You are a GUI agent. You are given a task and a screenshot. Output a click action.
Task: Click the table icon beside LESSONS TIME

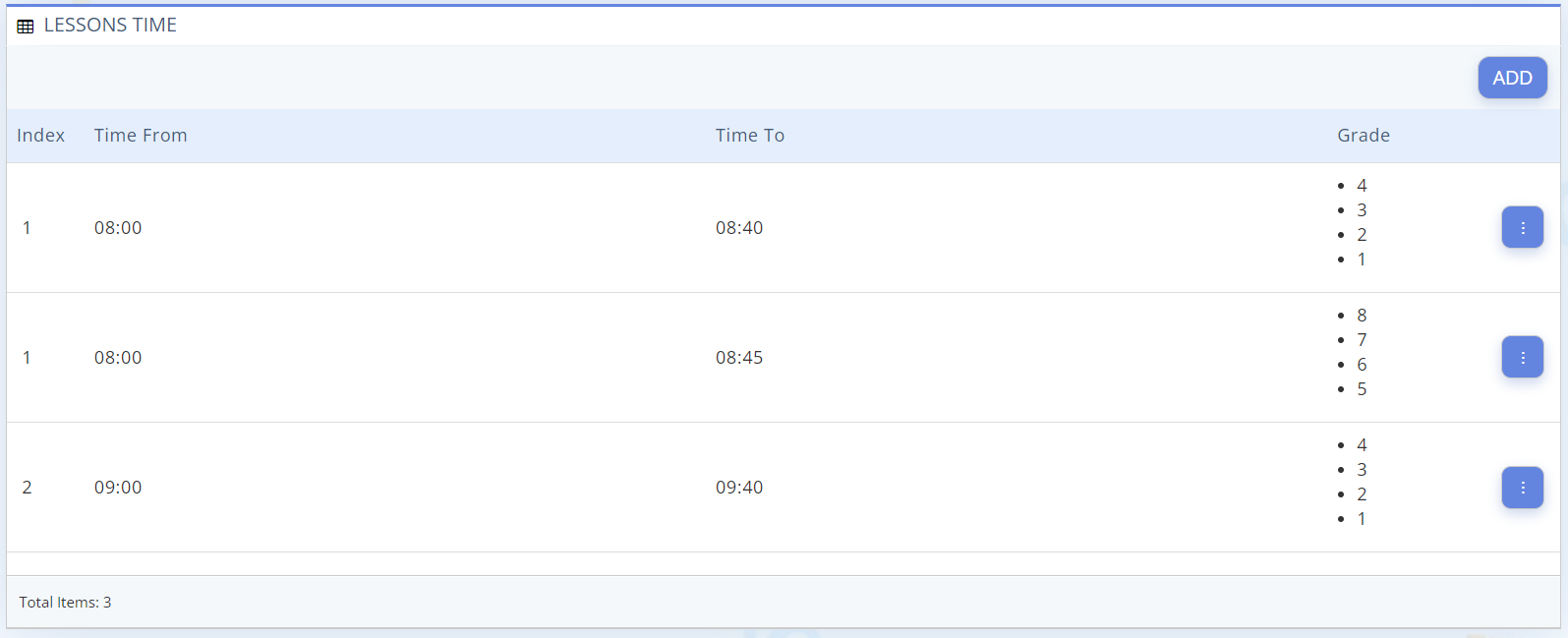tap(26, 27)
